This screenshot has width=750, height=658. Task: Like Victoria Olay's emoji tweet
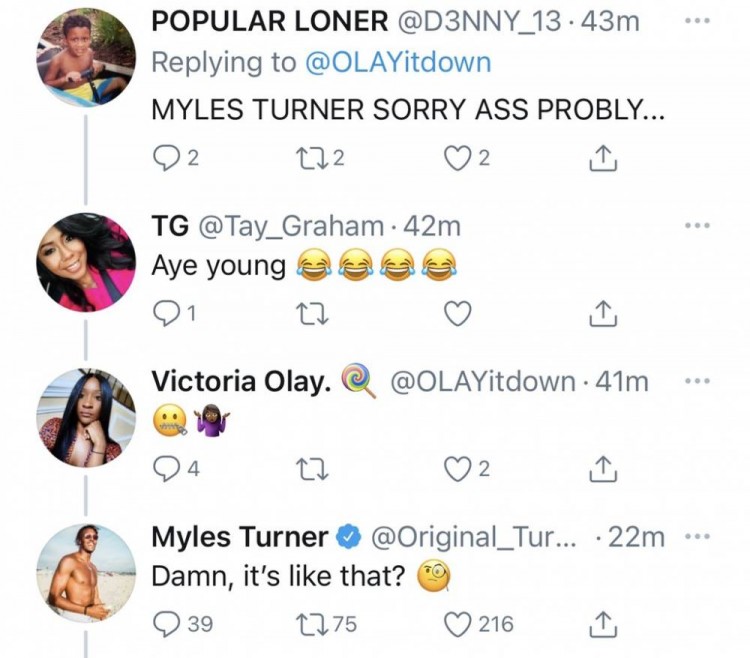click(457, 469)
